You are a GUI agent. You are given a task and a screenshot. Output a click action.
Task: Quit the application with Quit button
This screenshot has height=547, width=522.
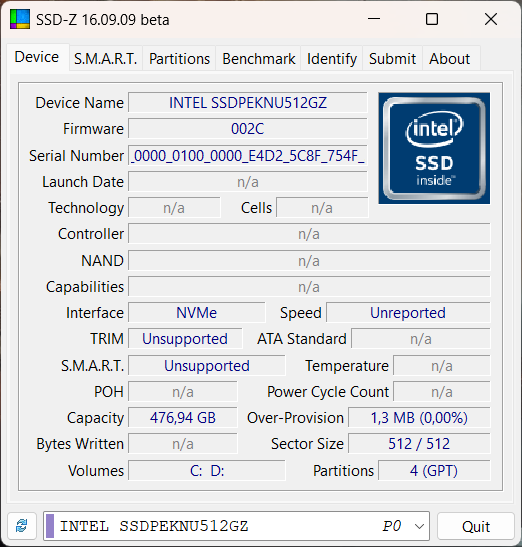pyautogui.click(x=476, y=526)
